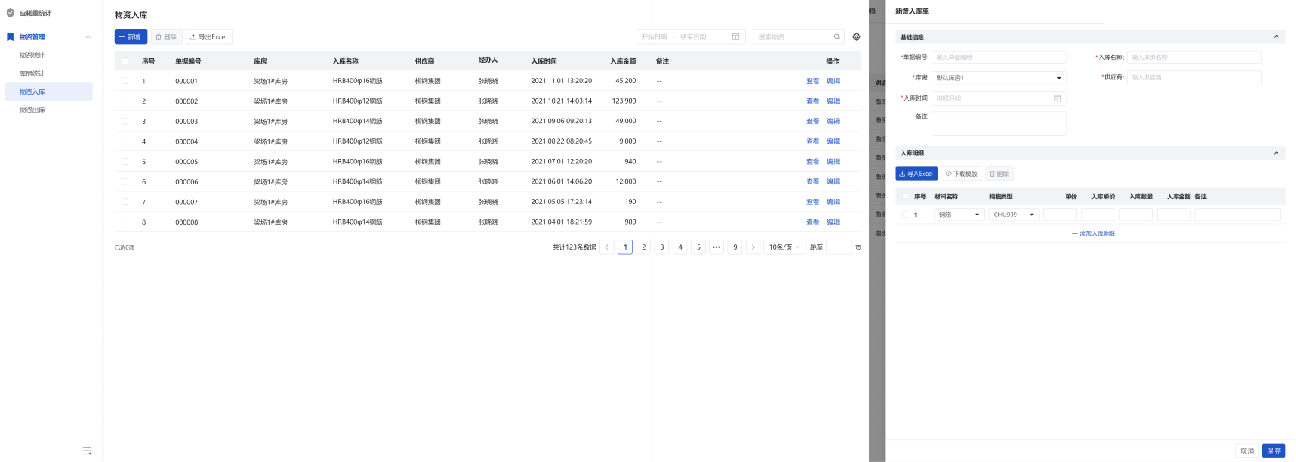
Task: Click the 导入Excel button in drawer
Action: point(916,173)
